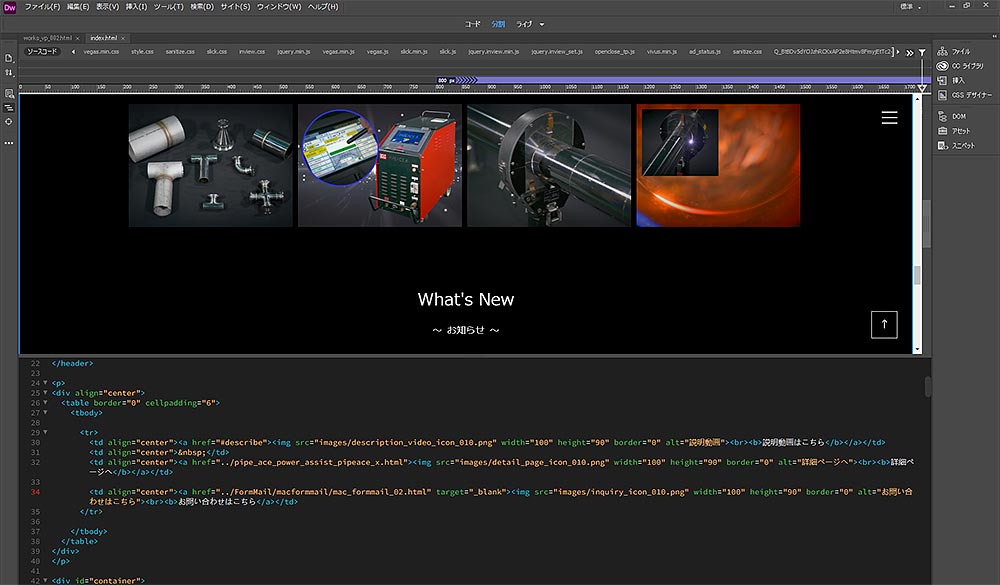This screenshot has height=585, width=1000.
Task: Switch to works_vp_002.html document tab
Action: (x=47, y=38)
